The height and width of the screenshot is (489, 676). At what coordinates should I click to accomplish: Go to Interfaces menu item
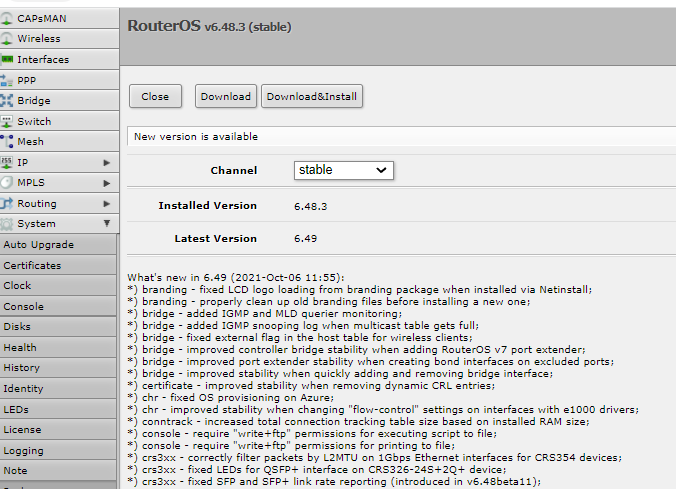[59, 59]
